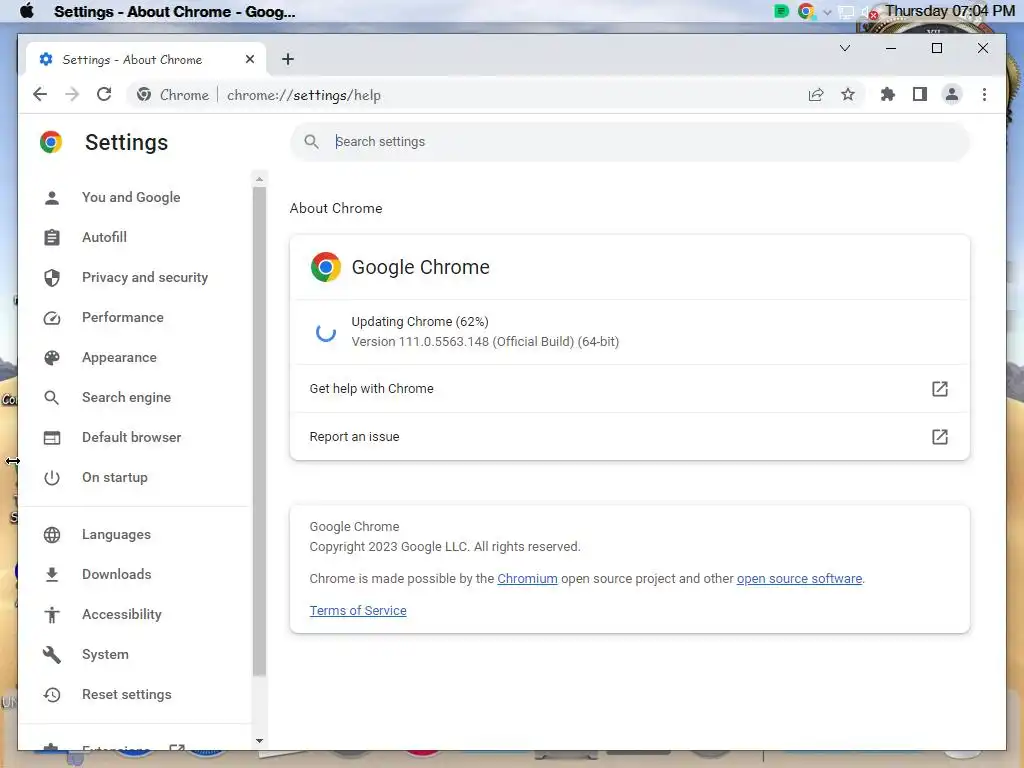Click the external link icon for Get help

(940, 389)
